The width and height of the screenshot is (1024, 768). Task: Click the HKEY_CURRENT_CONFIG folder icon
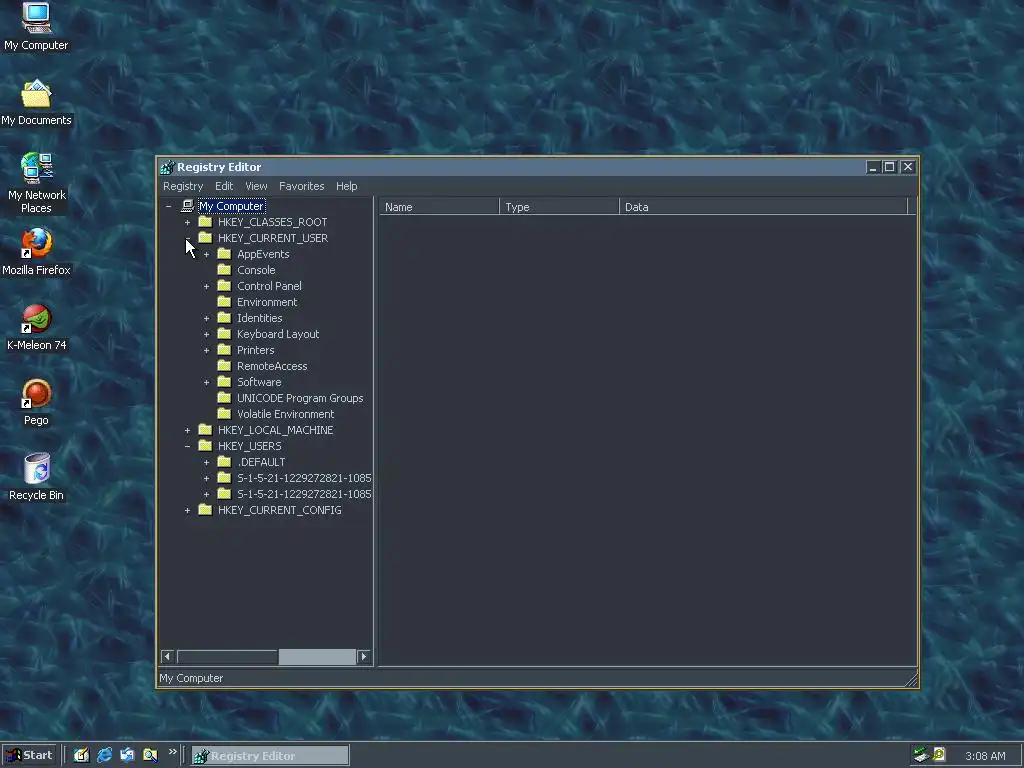pyautogui.click(x=205, y=510)
